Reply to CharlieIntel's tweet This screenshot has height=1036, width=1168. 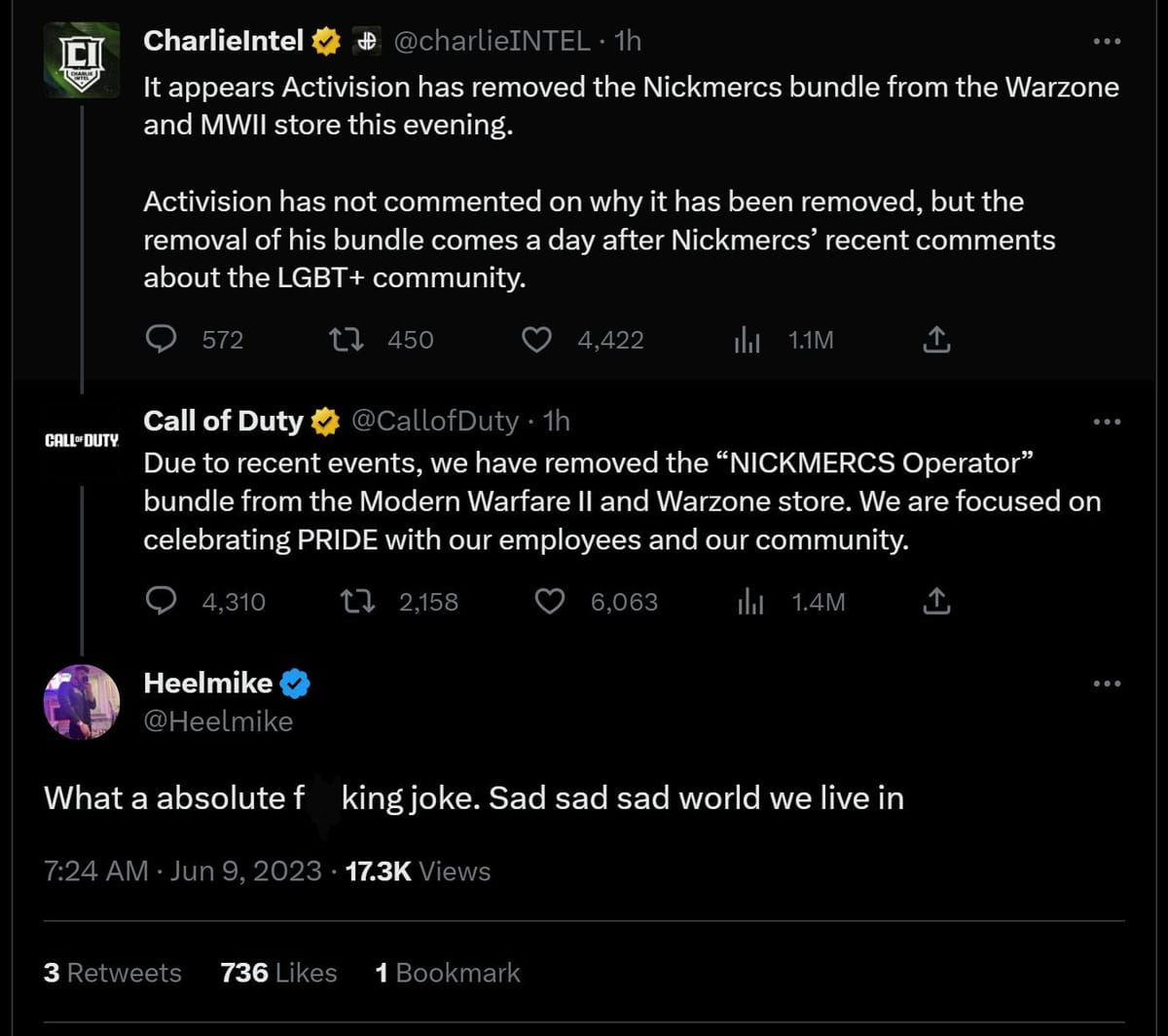pyautogui.click(x=162, y=340)
